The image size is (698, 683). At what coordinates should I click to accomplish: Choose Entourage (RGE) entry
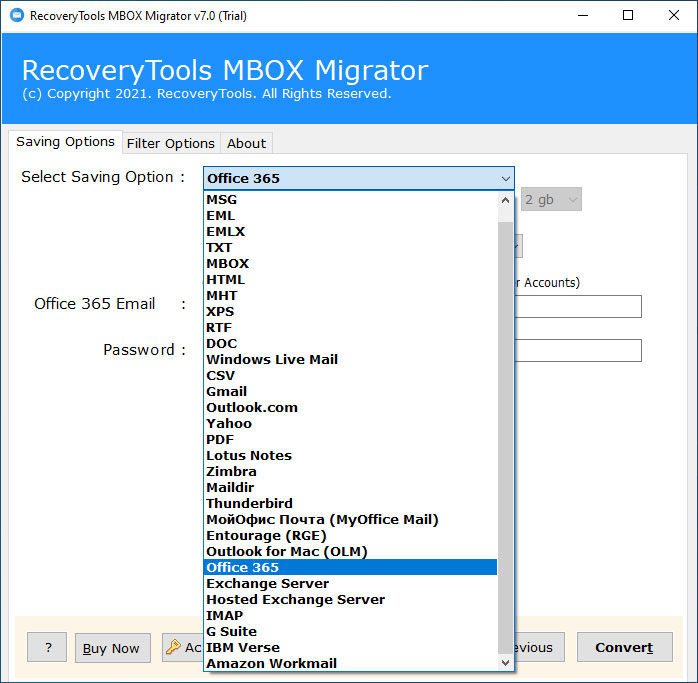coord(350,536)
